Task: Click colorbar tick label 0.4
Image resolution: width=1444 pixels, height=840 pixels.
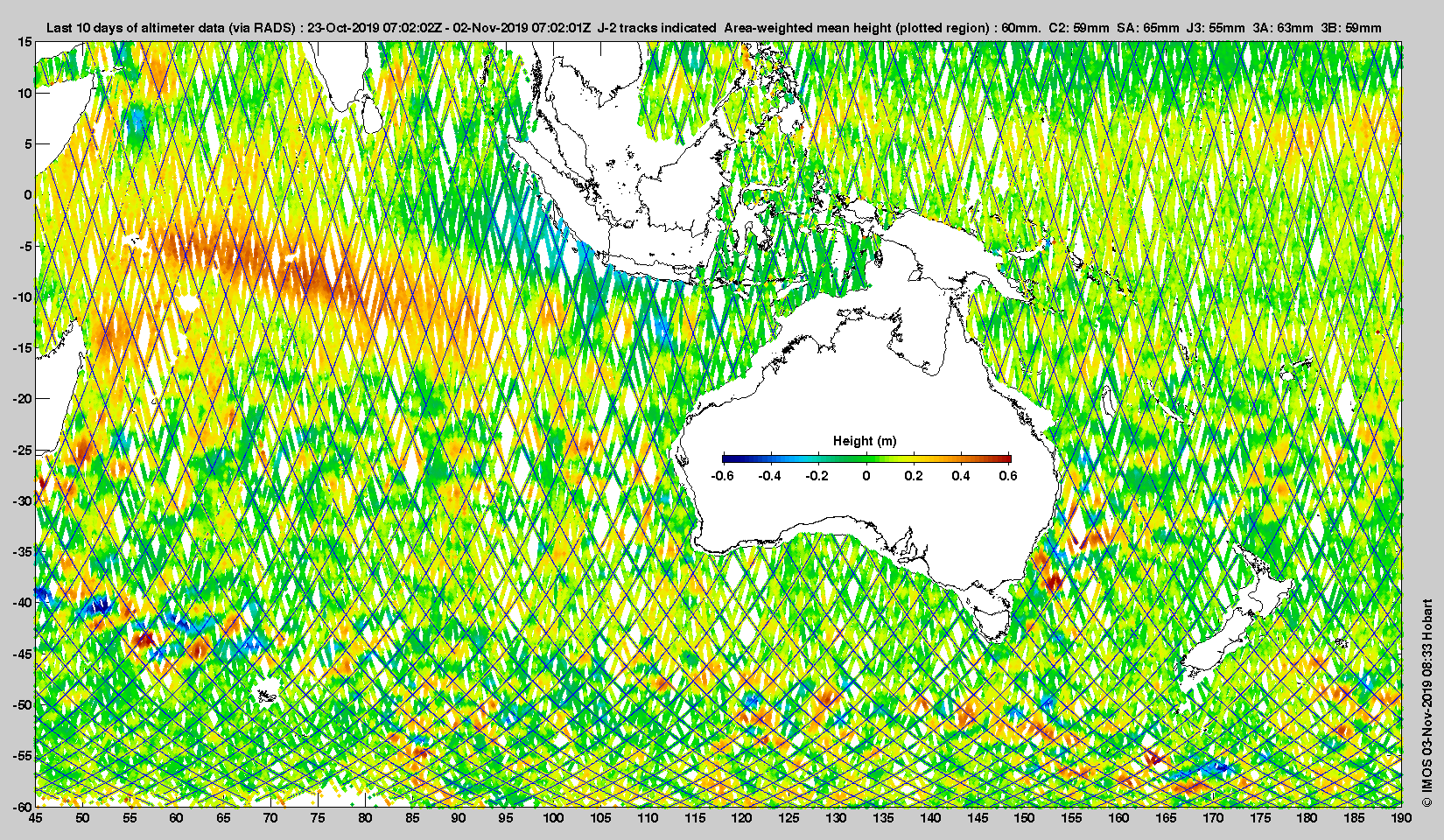Action: point(961,476)
